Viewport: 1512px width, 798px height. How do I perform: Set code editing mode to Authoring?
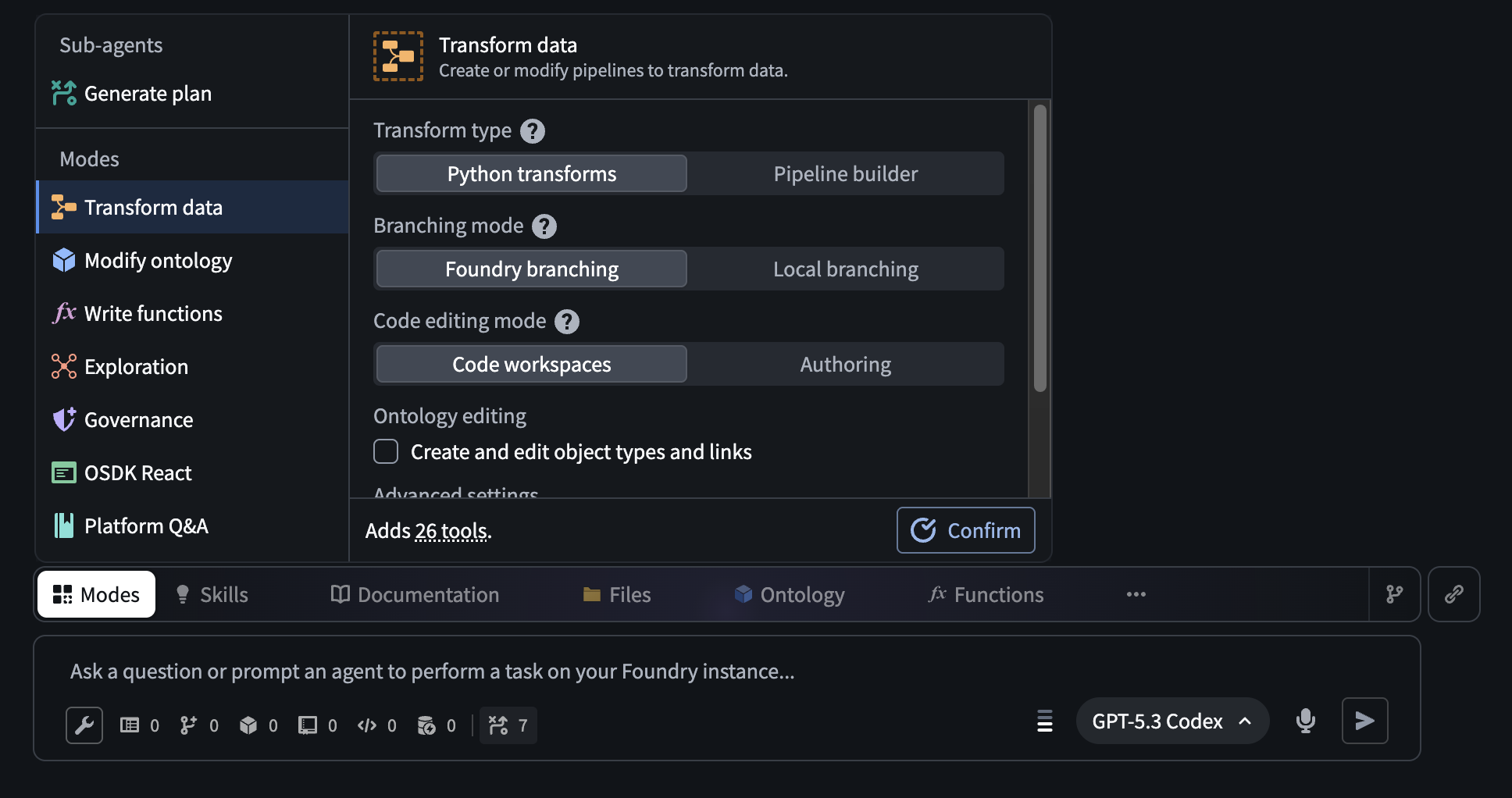tap(845, 364)
